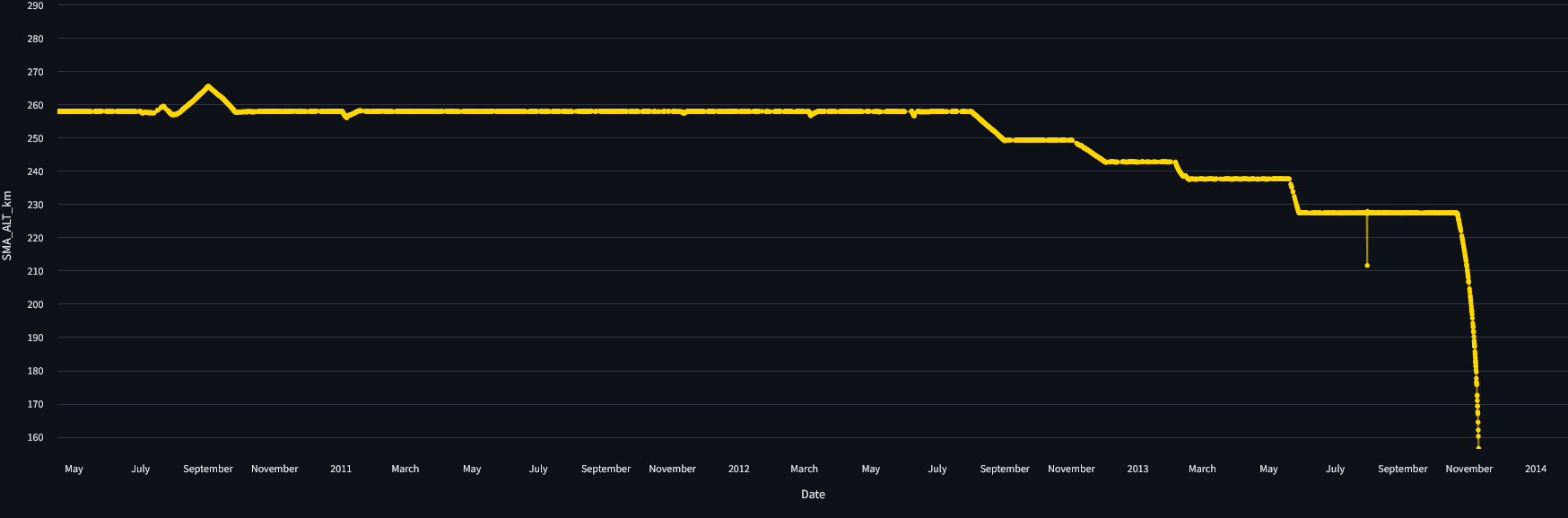Click the 160 y-axis tick label
The image size is (1568, 518).
click(x=35, y=437)
